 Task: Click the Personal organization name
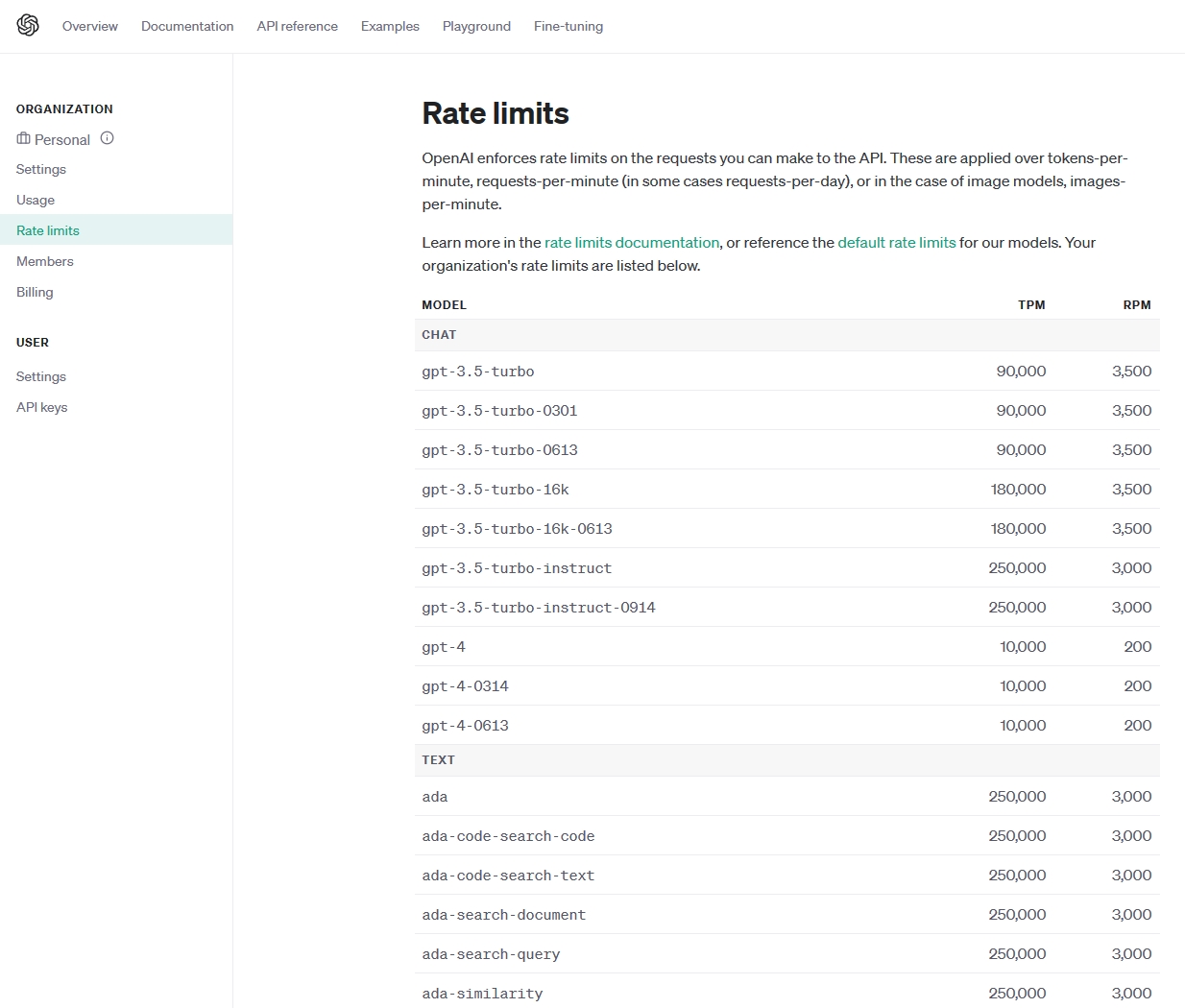coord(62,139)
